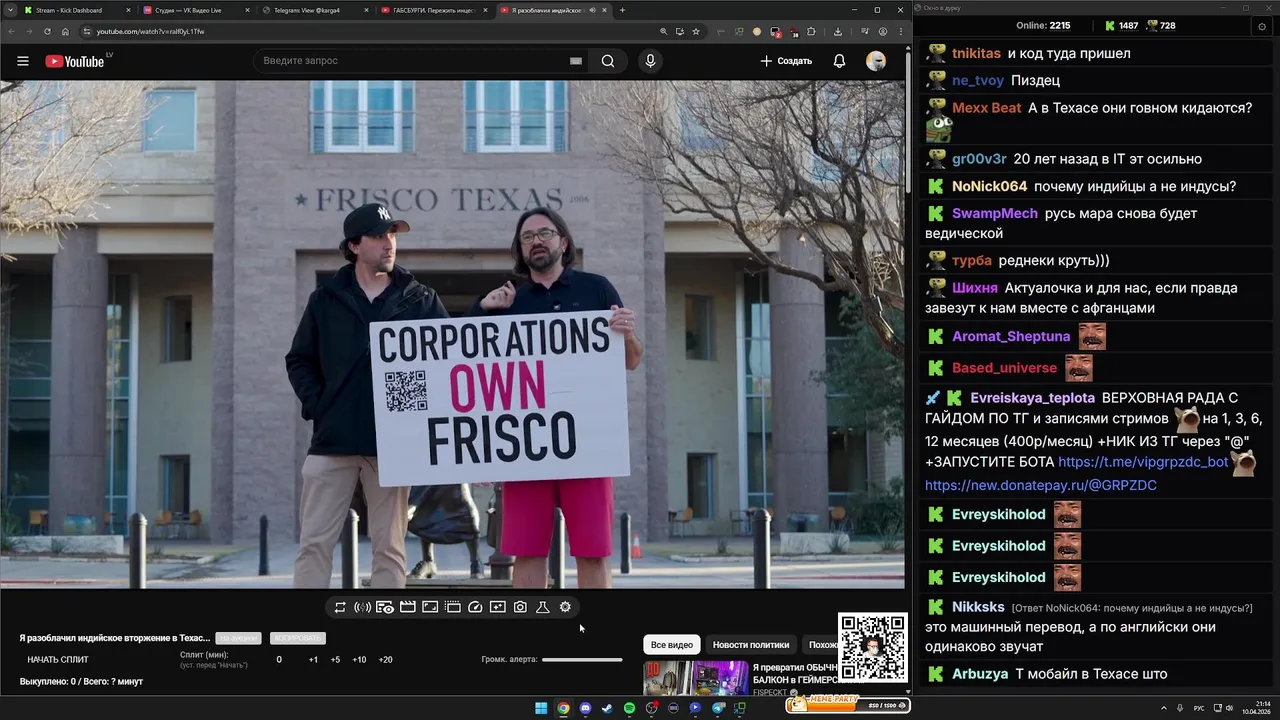Click the speedometer playback speed icon
The image size is (1280, 720).
pos(475,607)
